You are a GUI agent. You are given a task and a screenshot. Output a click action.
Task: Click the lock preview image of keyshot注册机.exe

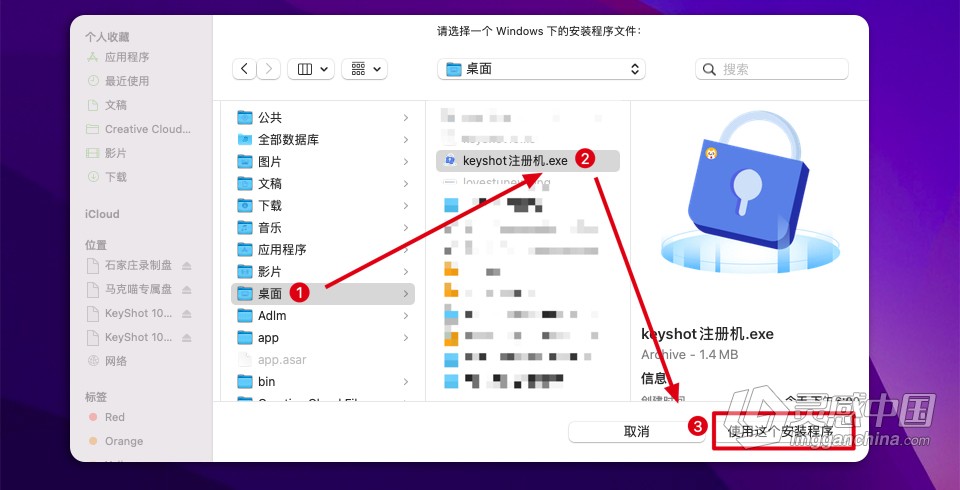pos(750,193)
